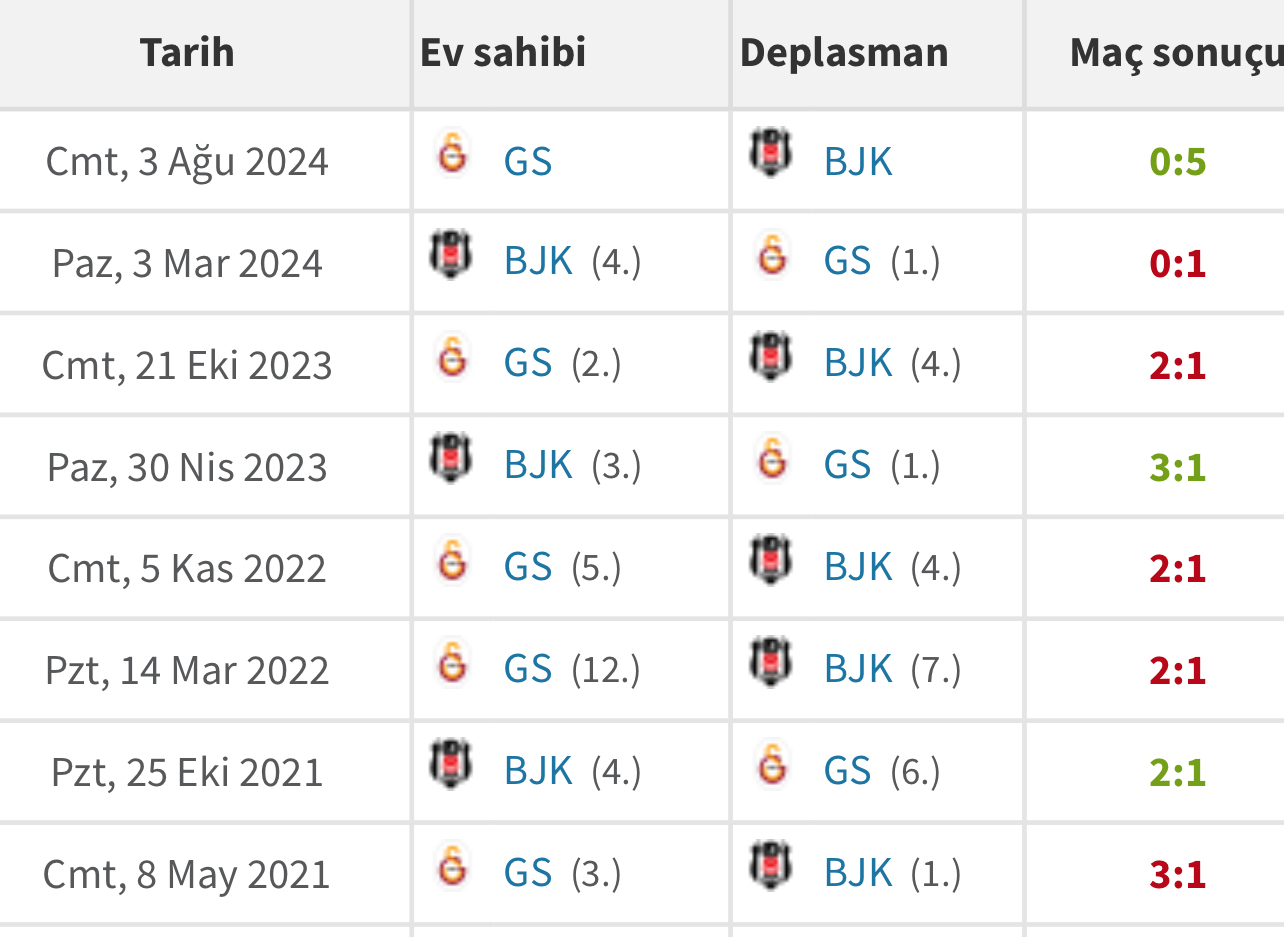Viewport: 1284px width, 937px height.
Task: Click Beşiktaş crest in 8 May 2021 row
Action: coord(770,867)
